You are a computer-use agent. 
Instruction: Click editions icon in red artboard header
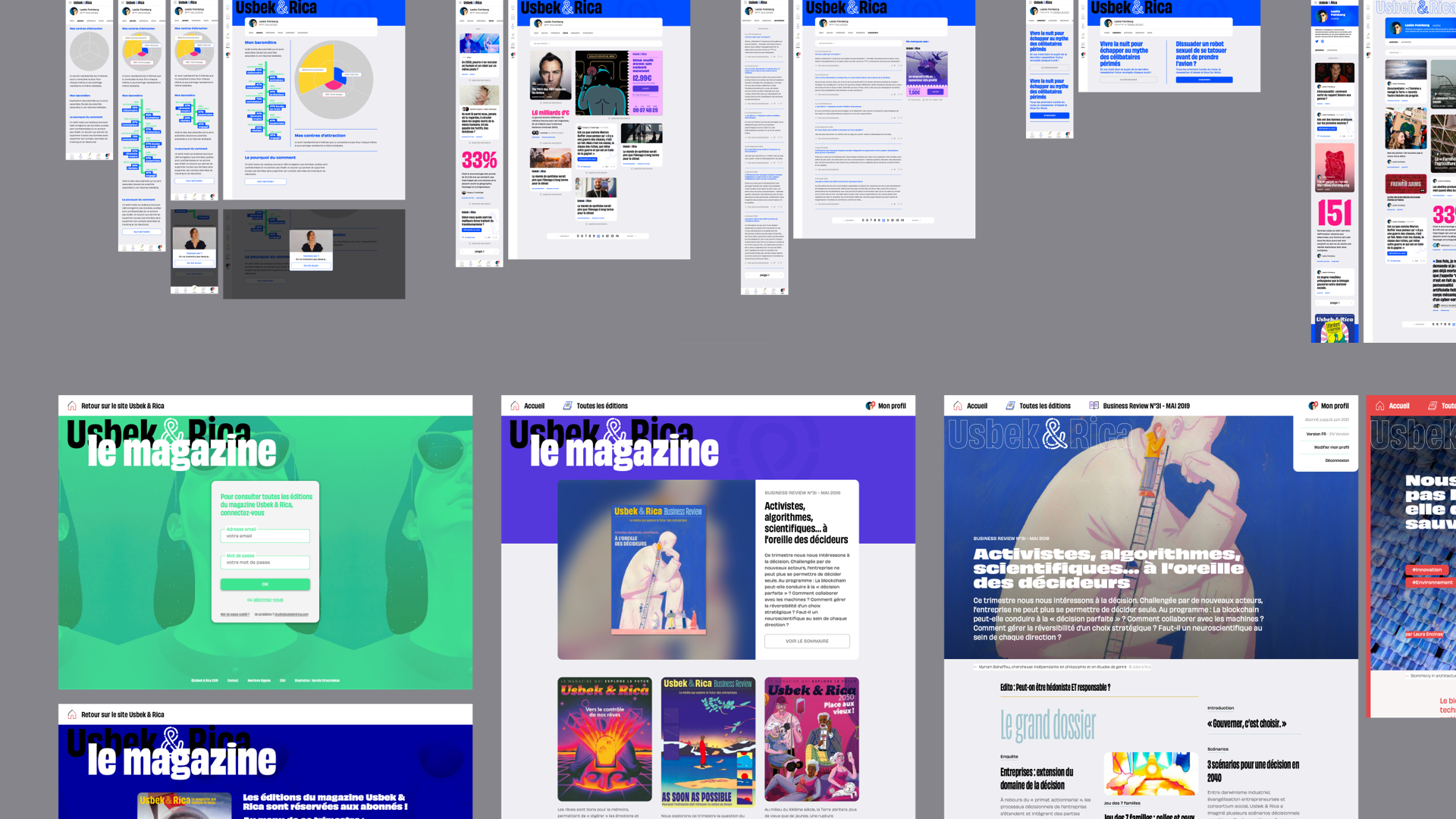coord(1432,406)
